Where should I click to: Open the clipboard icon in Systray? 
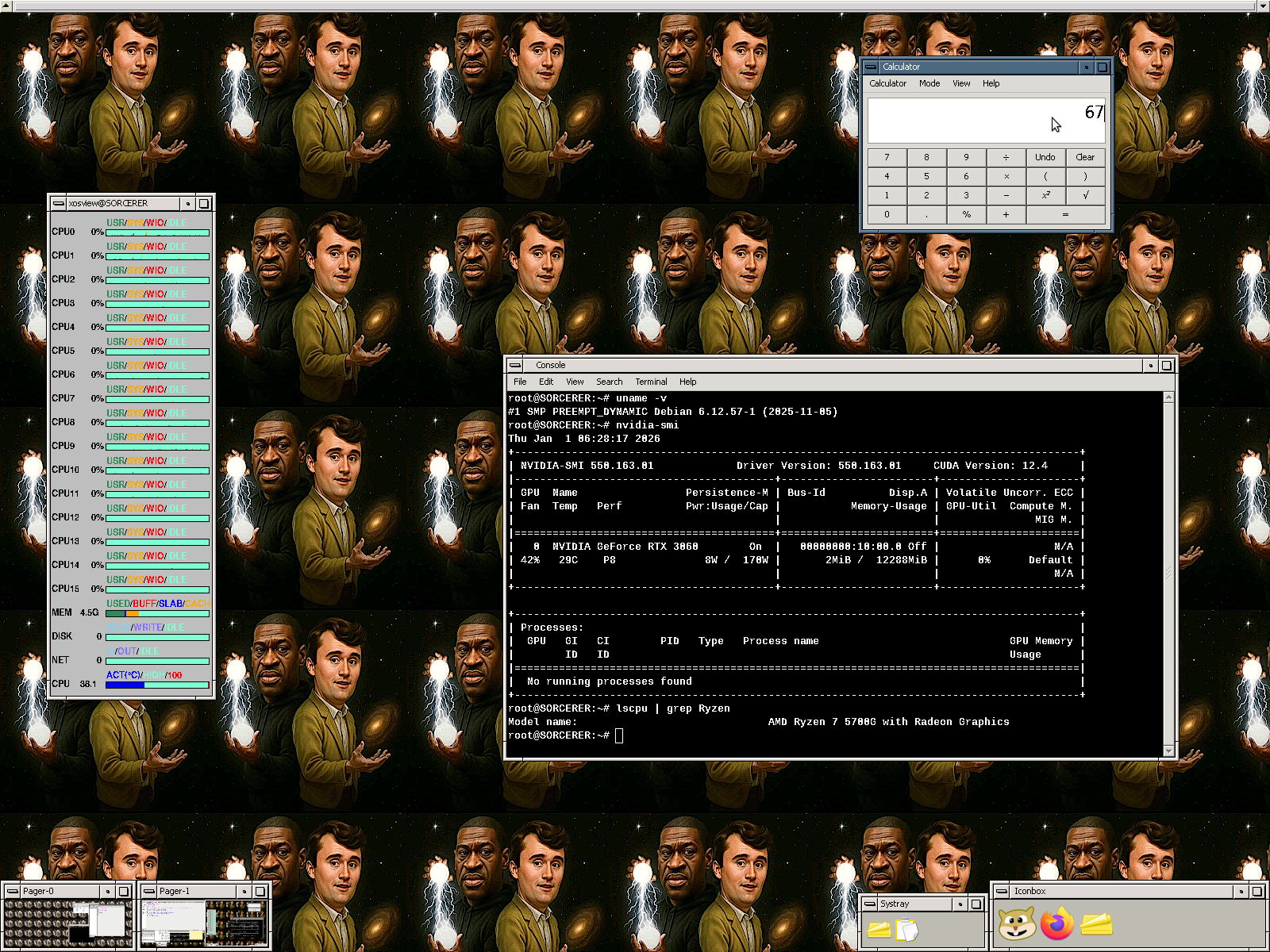pos(906,928)
